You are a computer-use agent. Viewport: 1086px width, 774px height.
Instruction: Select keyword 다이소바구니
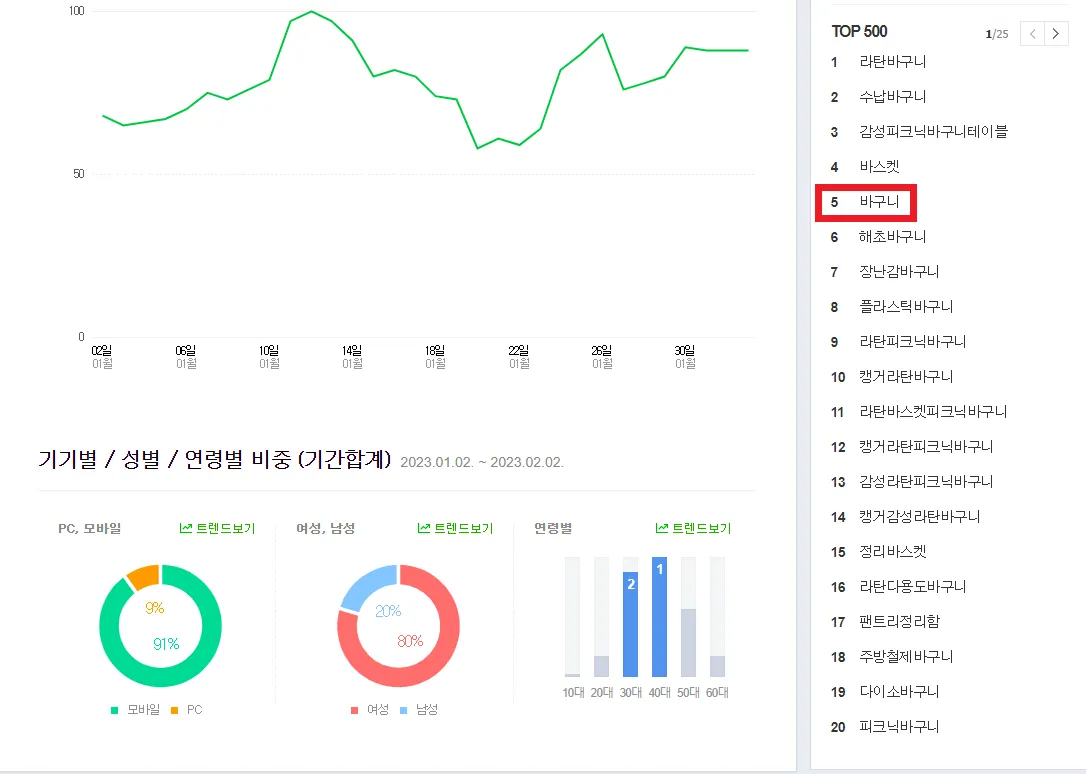coord(900,692)
